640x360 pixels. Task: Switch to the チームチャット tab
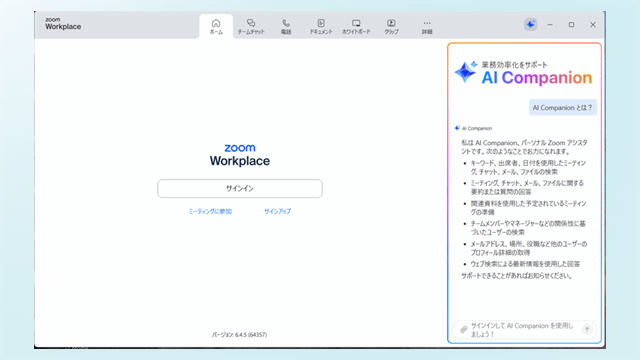251,27
